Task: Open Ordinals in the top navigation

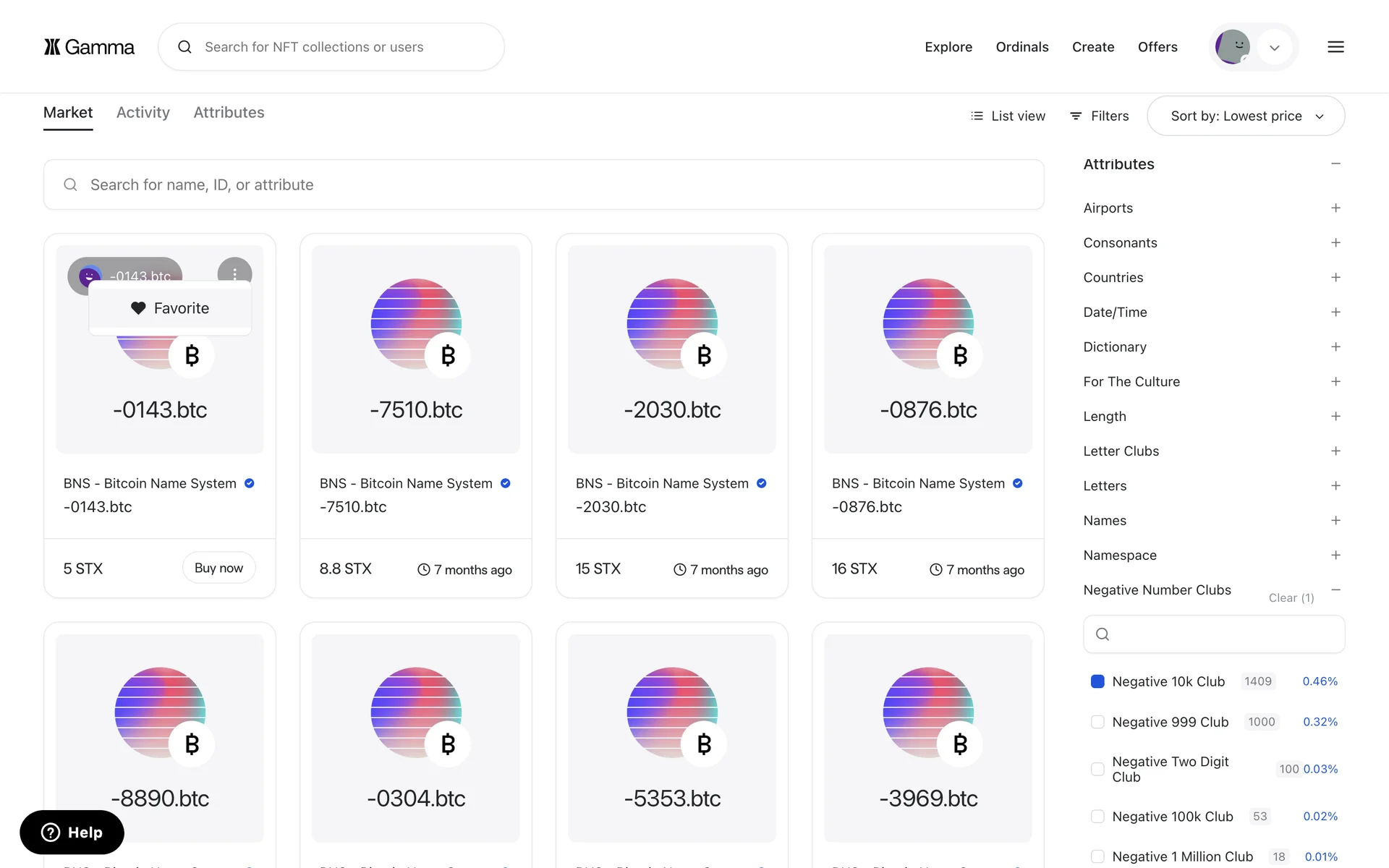Action: pos(1021,47)
